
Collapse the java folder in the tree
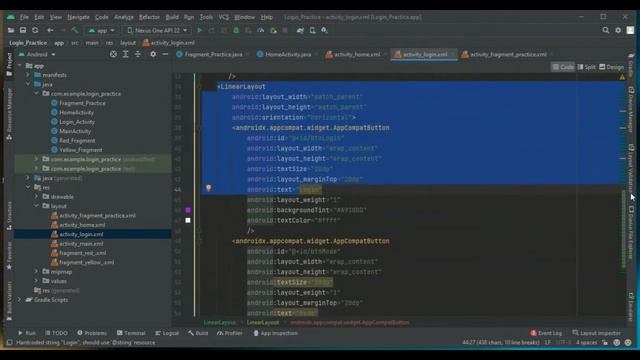[x=28, y=84]
